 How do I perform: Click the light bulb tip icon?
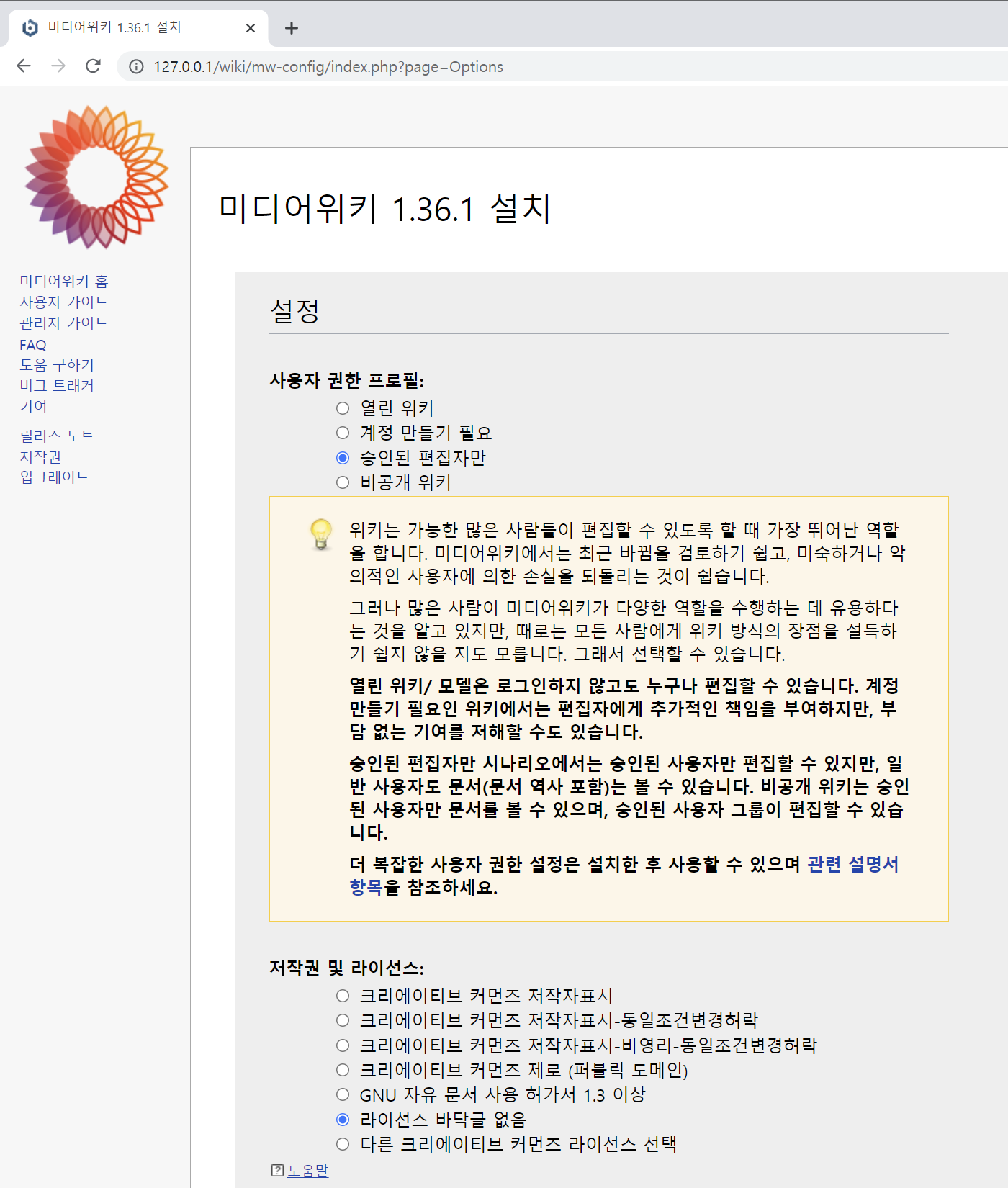(x=321, y=535)
